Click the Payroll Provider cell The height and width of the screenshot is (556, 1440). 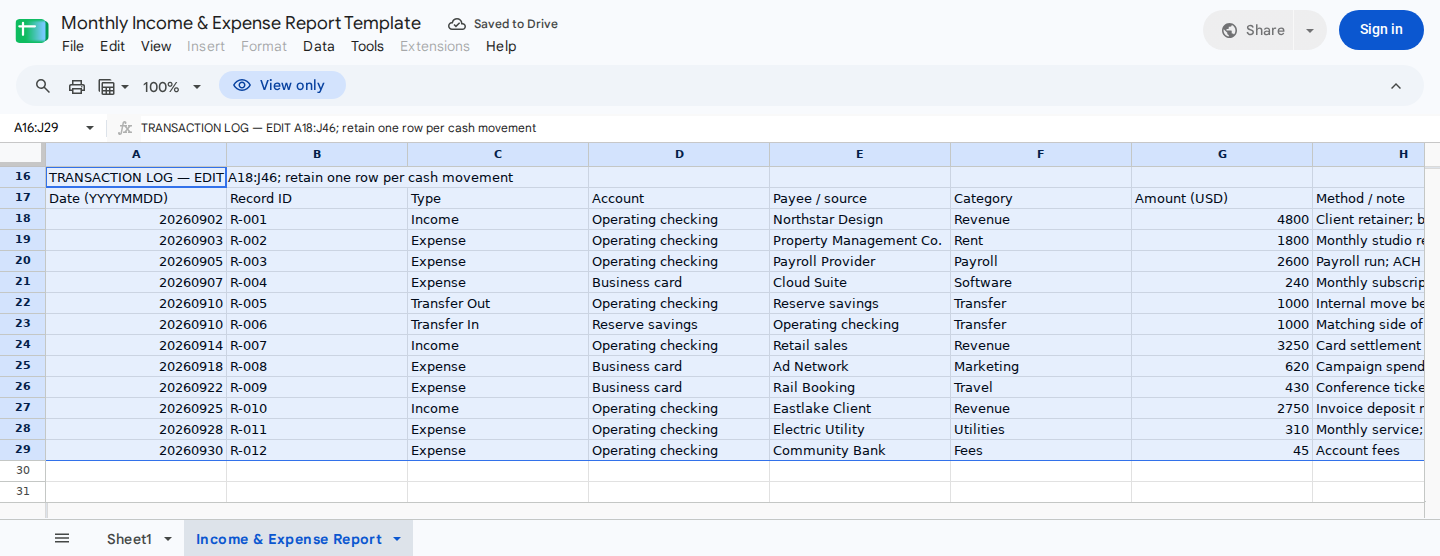click(x=860, y=261)
